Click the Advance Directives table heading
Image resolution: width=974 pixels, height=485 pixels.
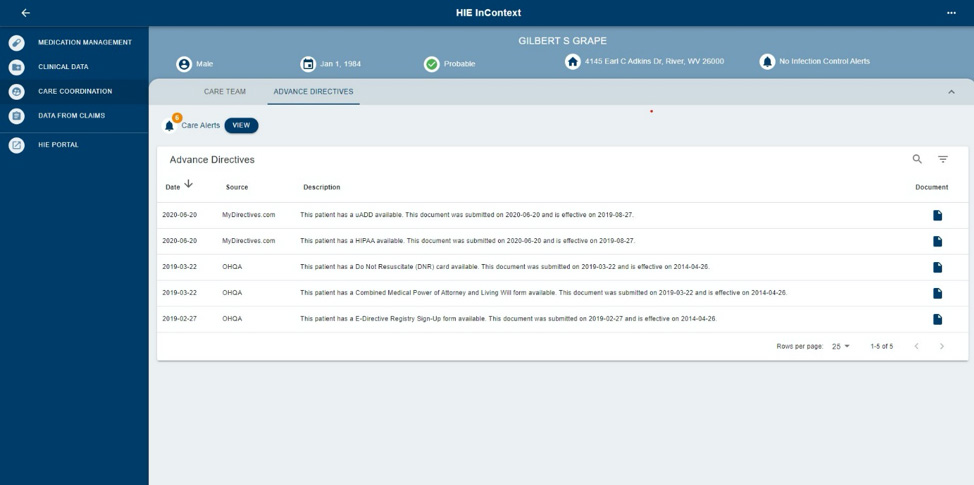tap(212, 160)
